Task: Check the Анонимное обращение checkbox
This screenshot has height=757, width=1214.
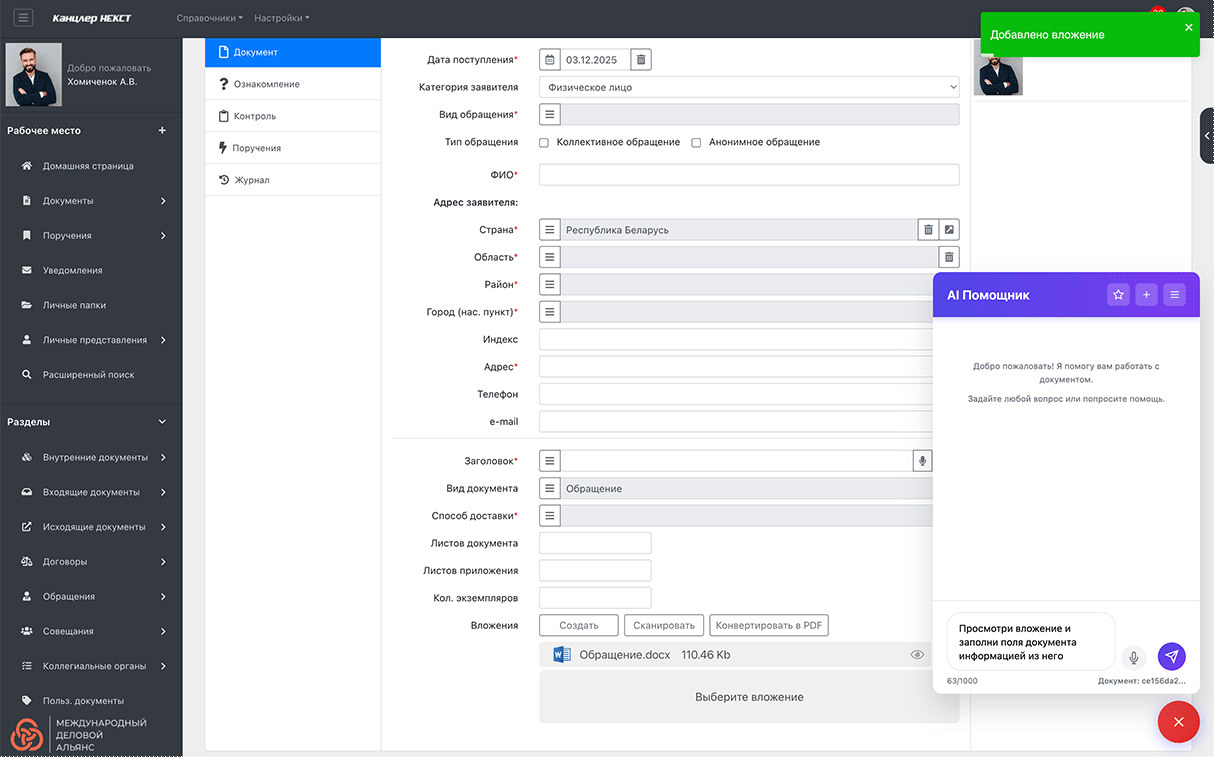Action: click(x=696, y=143)
